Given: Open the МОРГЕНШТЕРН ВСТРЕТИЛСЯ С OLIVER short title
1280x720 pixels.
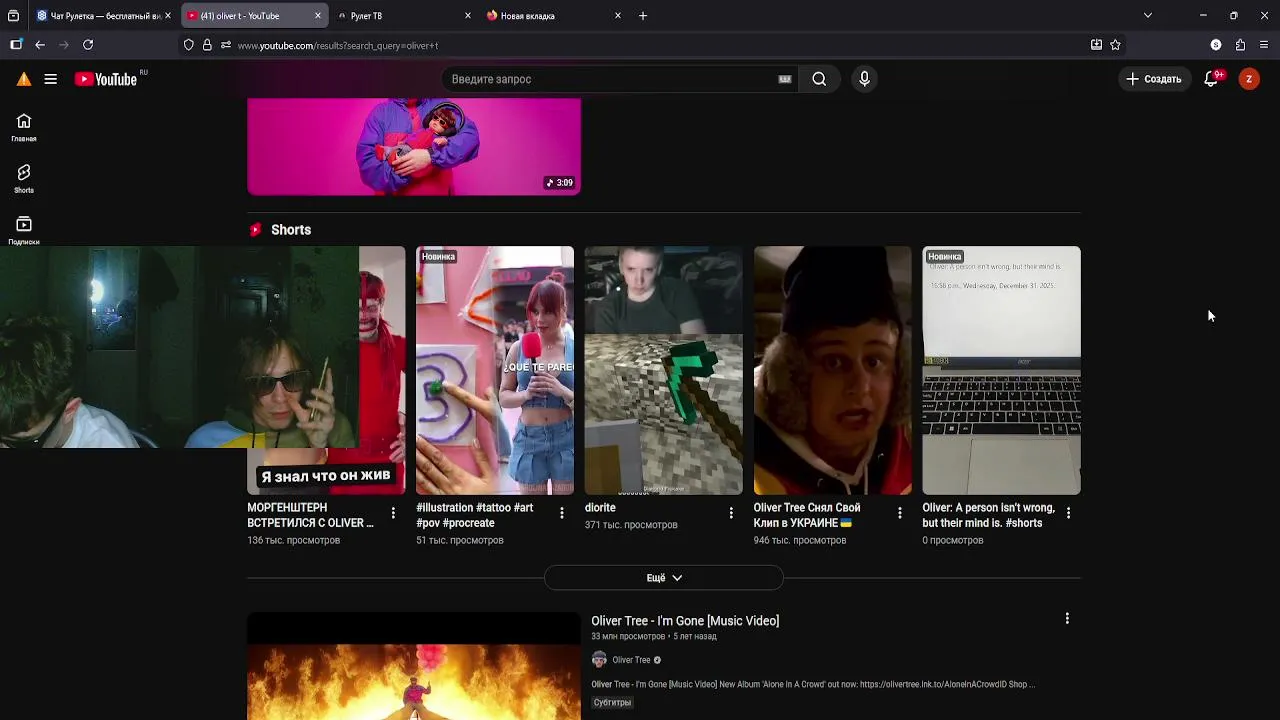Looking at the screenshot, I should point(311,515).
